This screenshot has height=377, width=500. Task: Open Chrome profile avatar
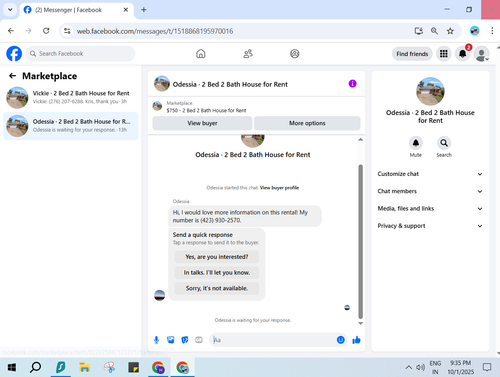pos(475,31)
